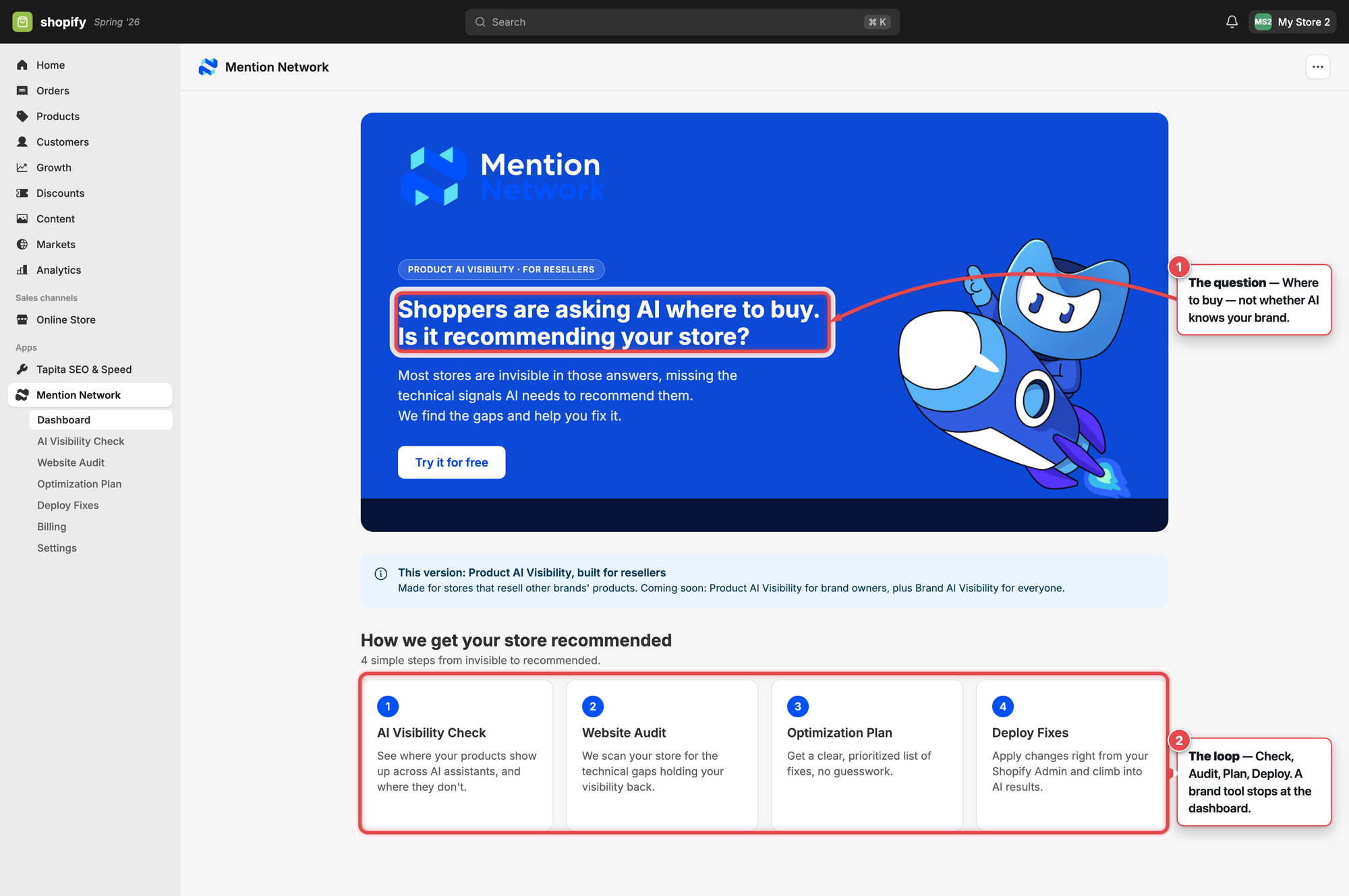
Task: Open Markets in the sidebar
Action: (90, 244)
